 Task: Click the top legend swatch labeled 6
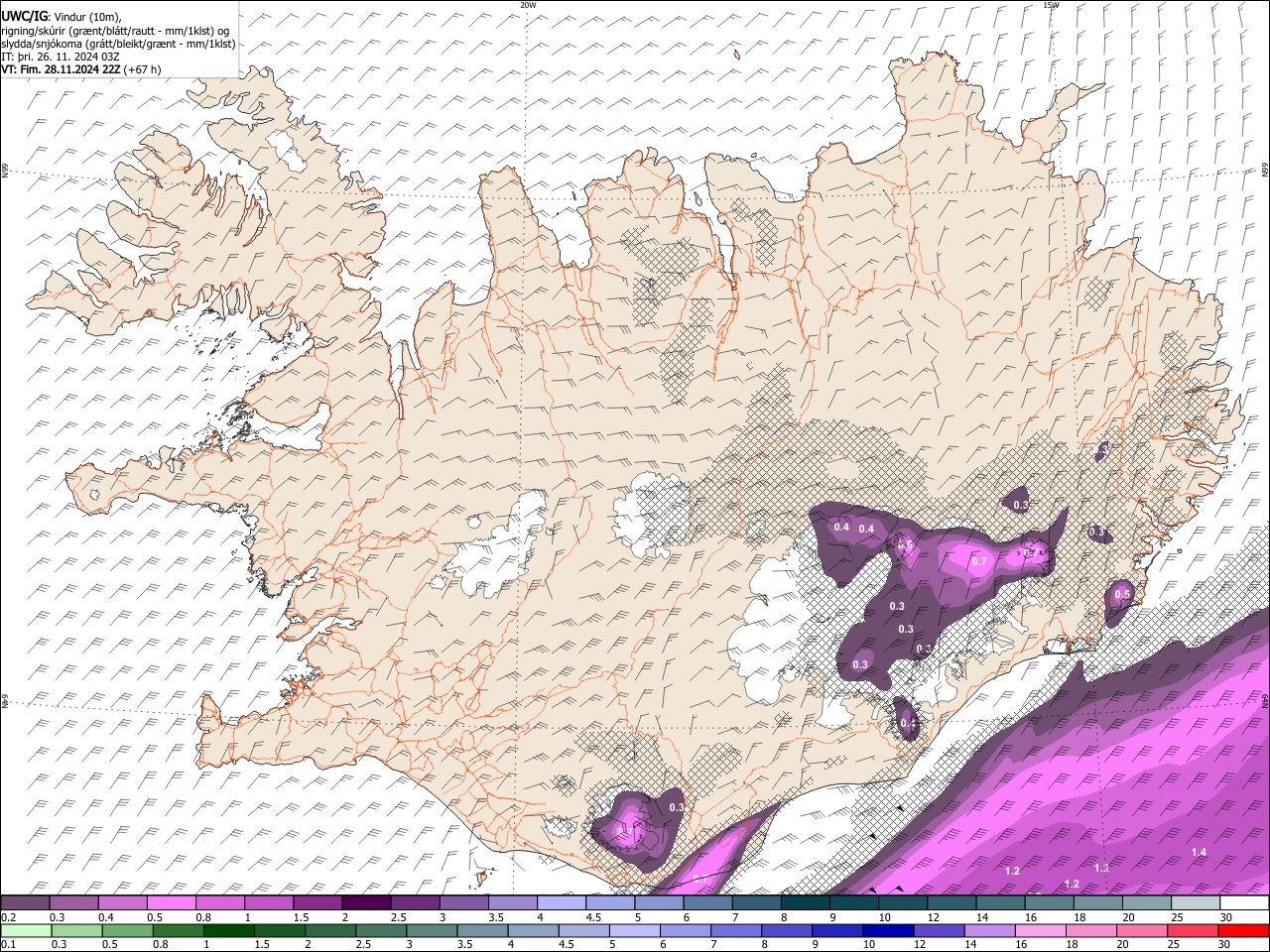click(707, 902)
